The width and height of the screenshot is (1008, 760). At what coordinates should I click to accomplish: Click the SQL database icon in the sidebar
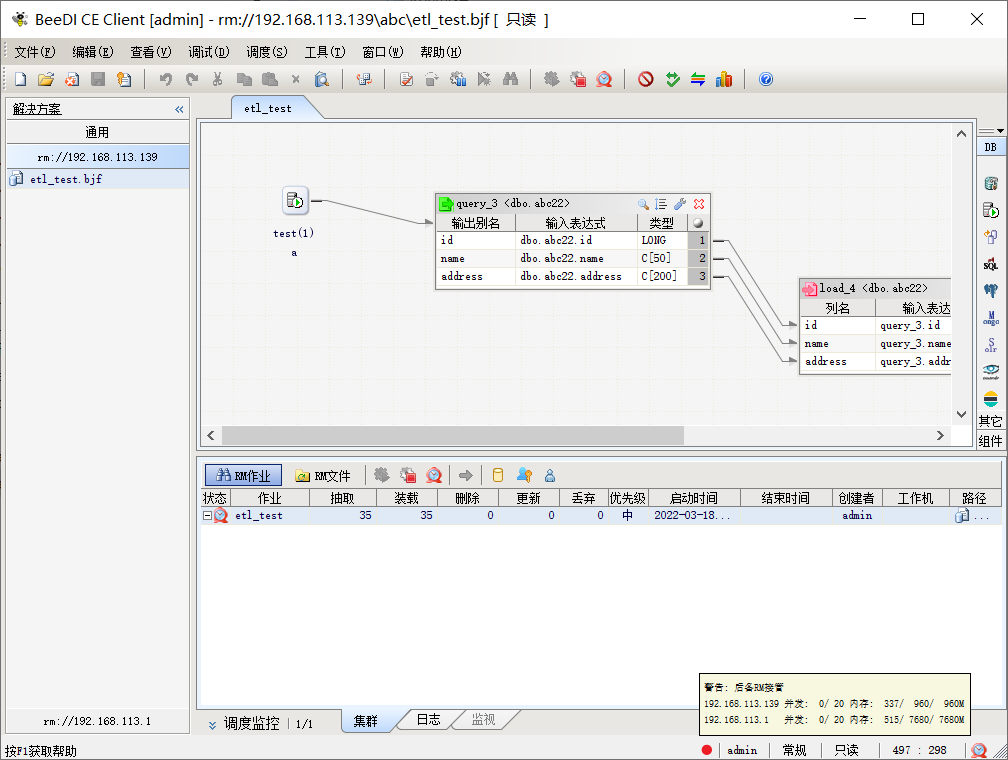coord(991,264)
